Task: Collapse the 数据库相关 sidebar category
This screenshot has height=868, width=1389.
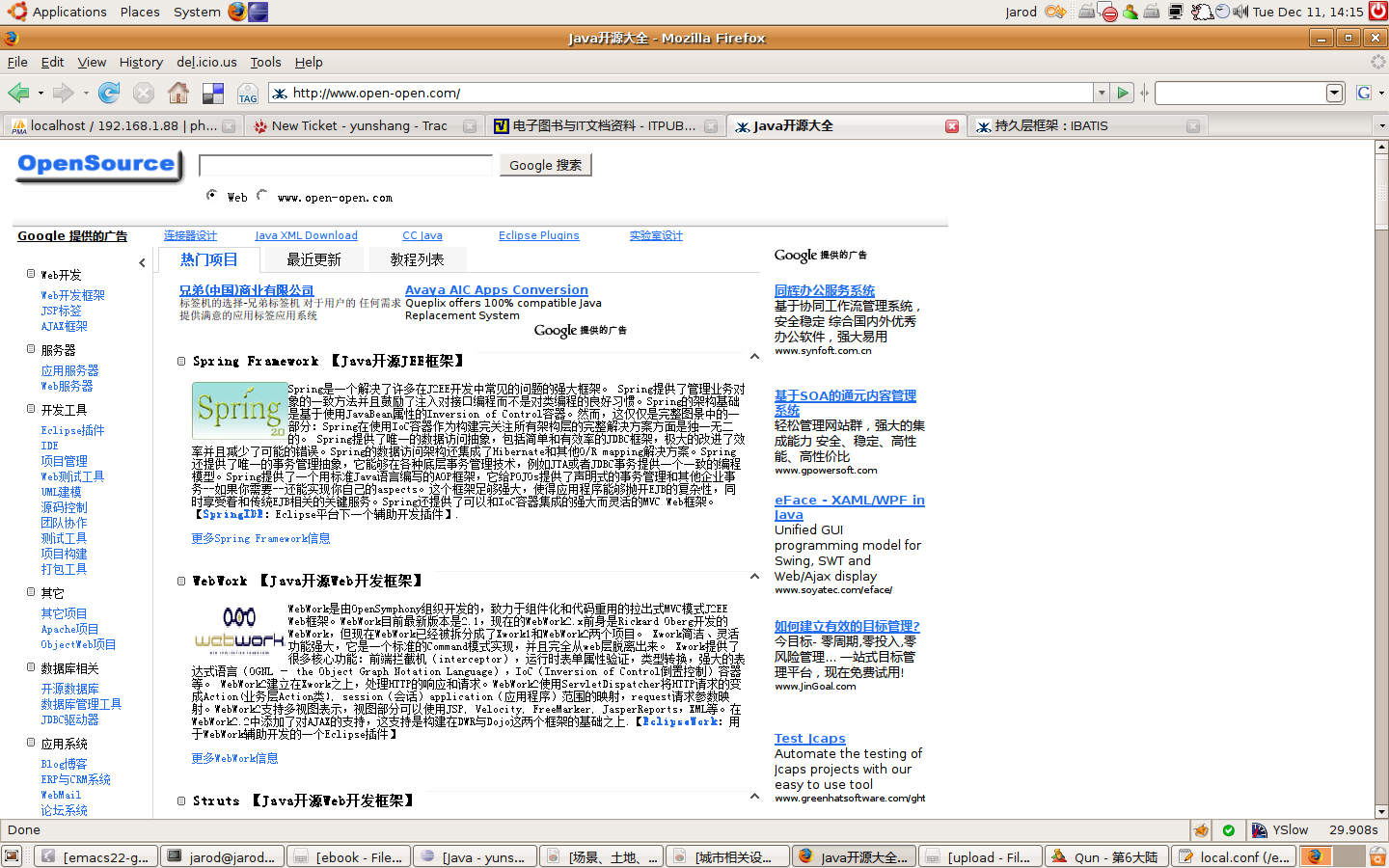Action: point(31,667)
